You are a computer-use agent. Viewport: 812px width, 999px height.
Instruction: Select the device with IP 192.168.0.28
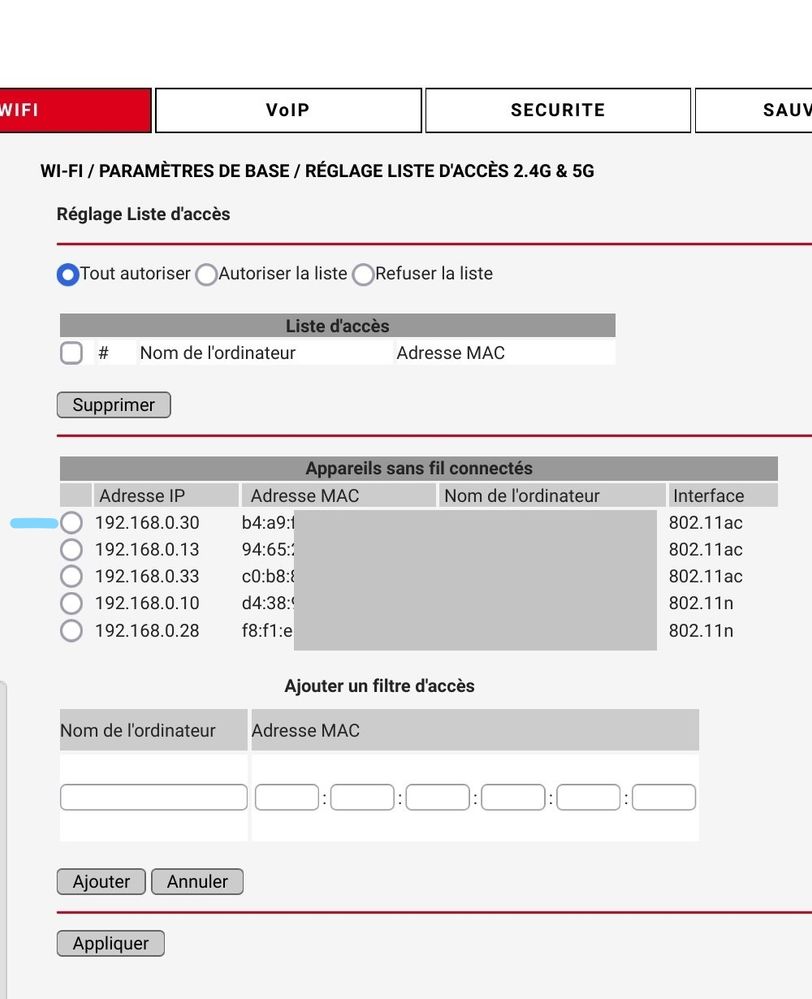point(71,631)
